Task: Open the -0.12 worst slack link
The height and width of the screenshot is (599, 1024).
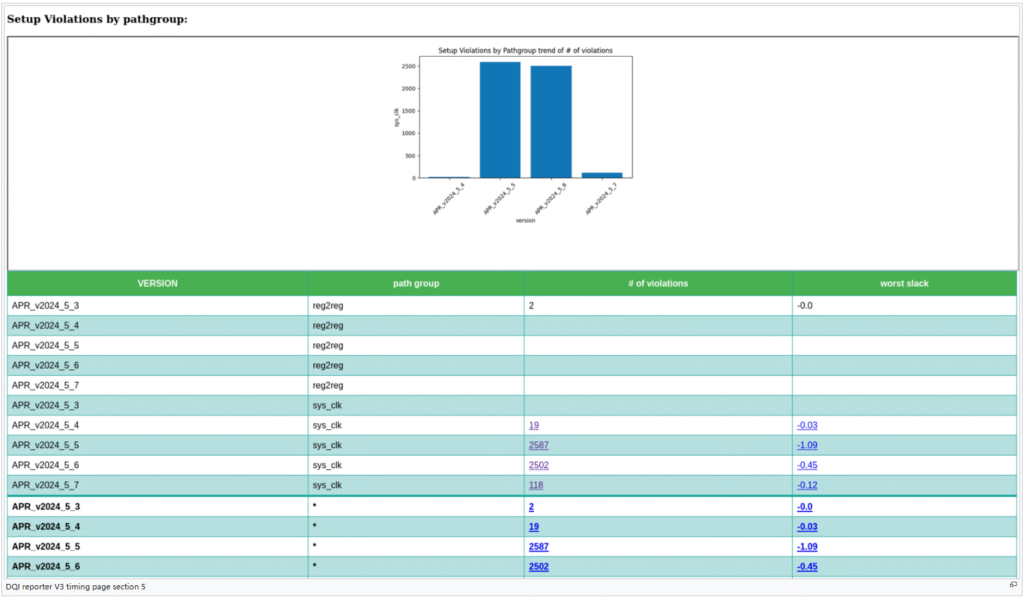Action: (808, 486)
